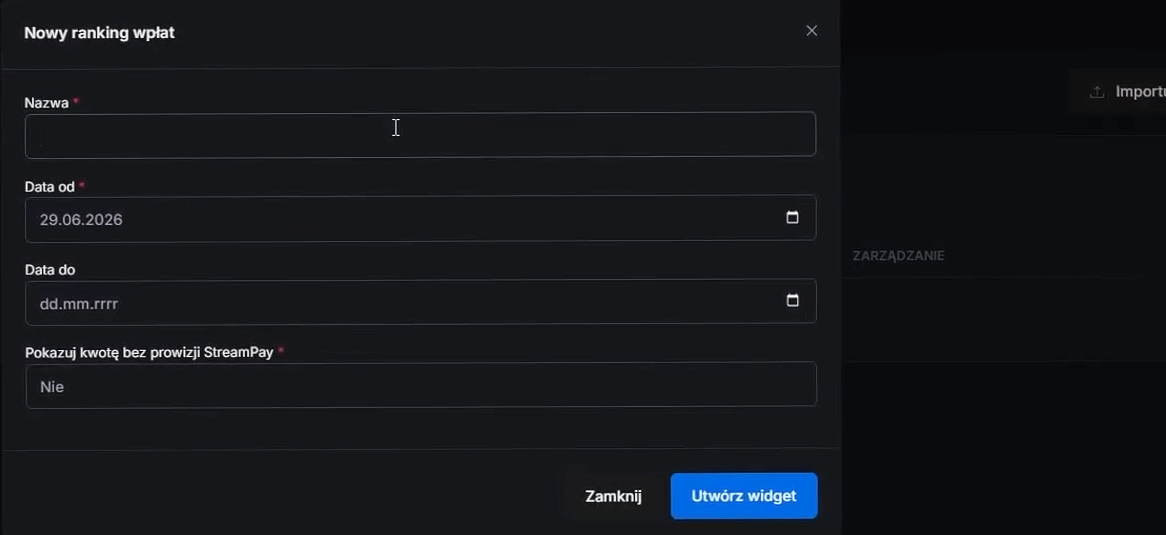Click the Import button text
This screenshot has height=535, width=1166.
pyautogui.click(x=1140, y=92)
